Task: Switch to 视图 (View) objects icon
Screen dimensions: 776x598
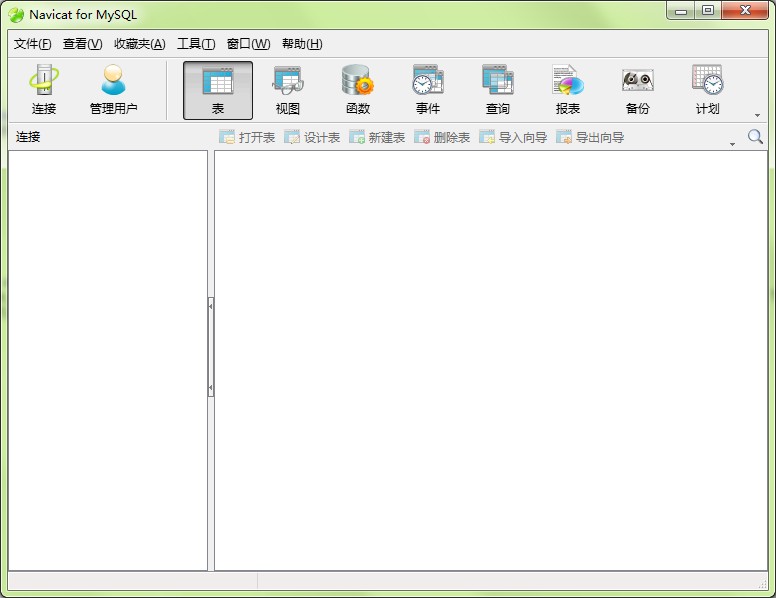Action: [288, 90]
